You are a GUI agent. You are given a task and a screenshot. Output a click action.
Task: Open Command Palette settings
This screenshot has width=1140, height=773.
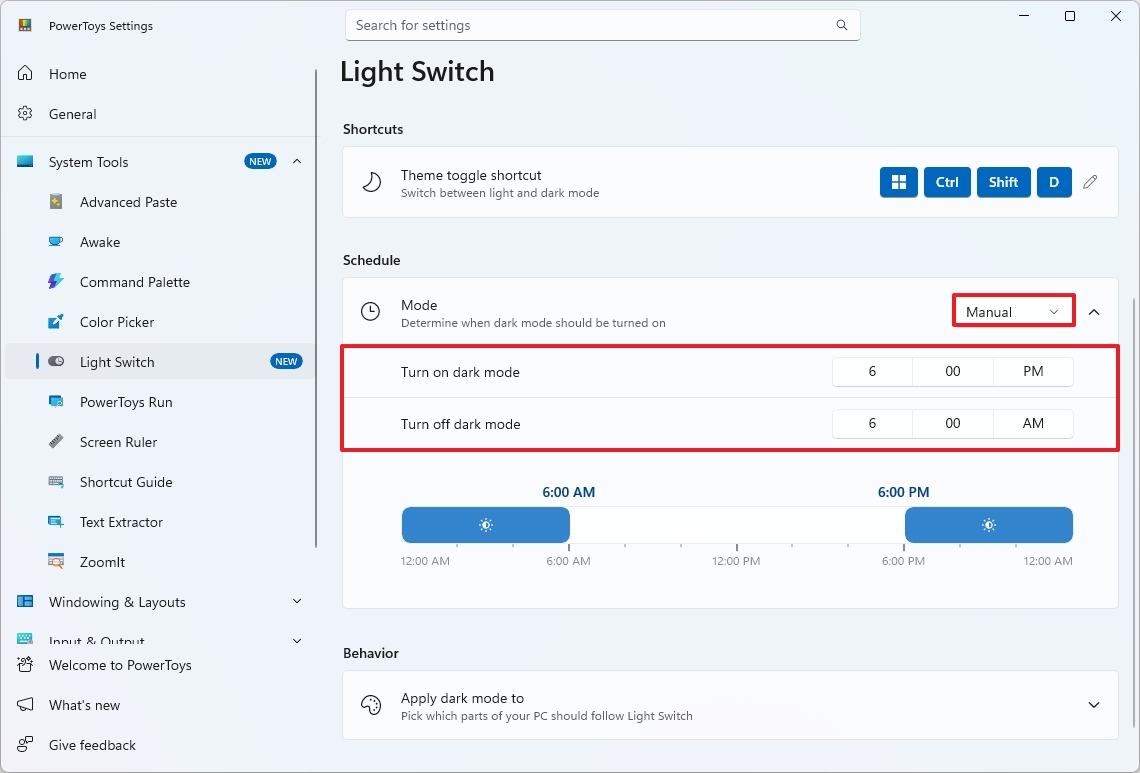click(x=135, y=282)
